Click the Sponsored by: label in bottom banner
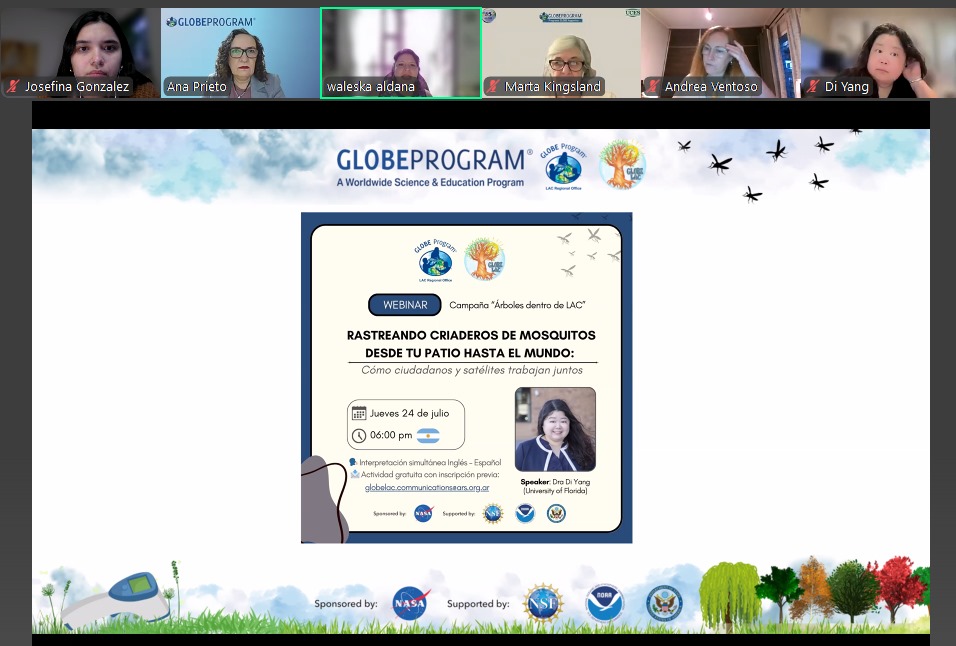 [x=346, y=603]
